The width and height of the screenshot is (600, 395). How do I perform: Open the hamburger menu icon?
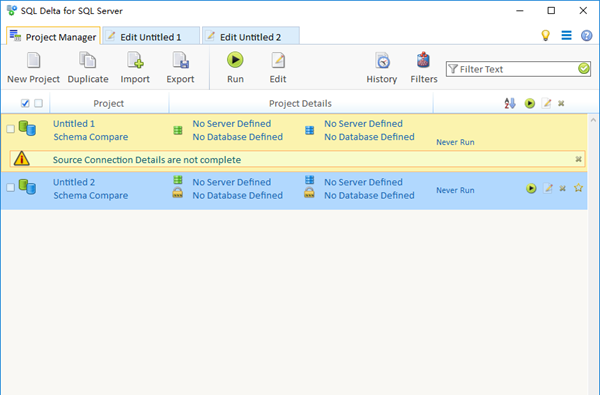566,36
